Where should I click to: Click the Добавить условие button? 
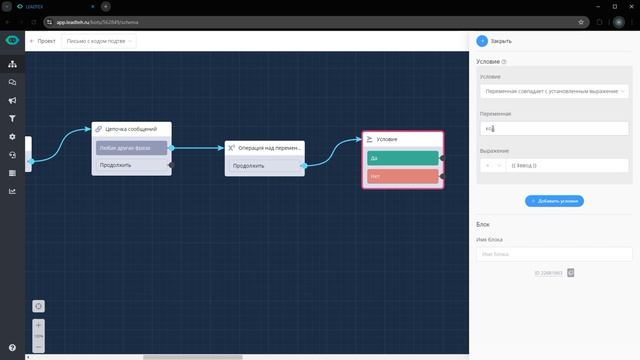tap(554, 201)
